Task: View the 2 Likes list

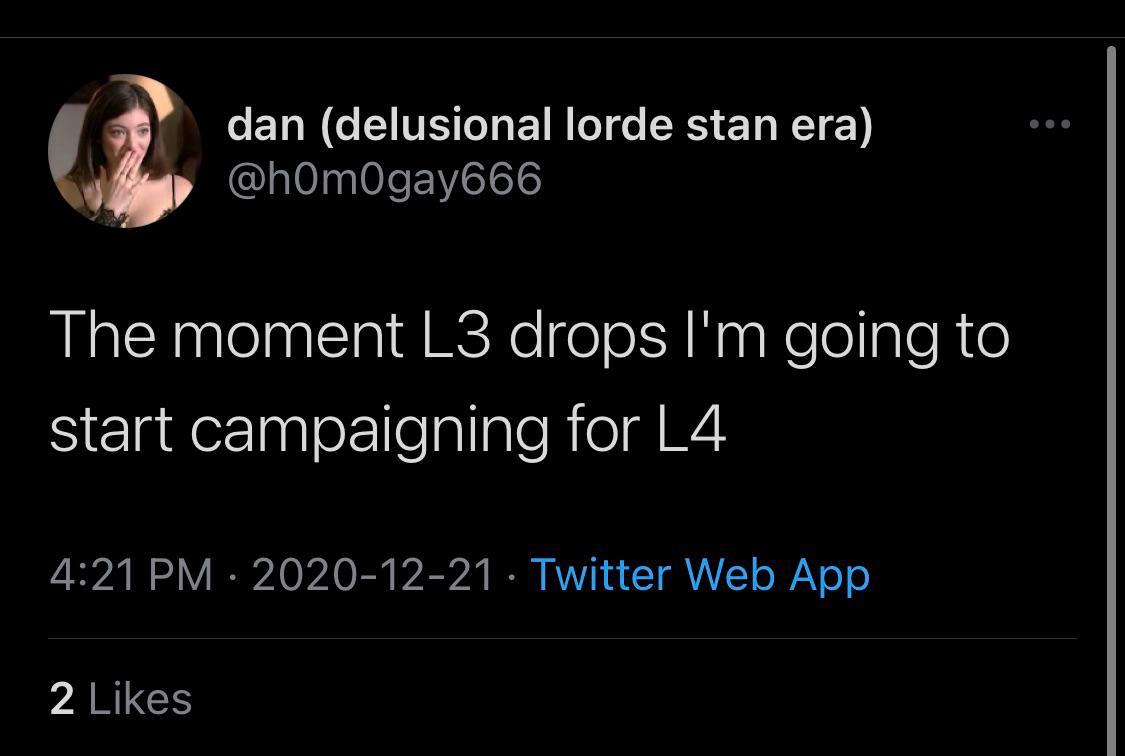Action: pos(121,699)
